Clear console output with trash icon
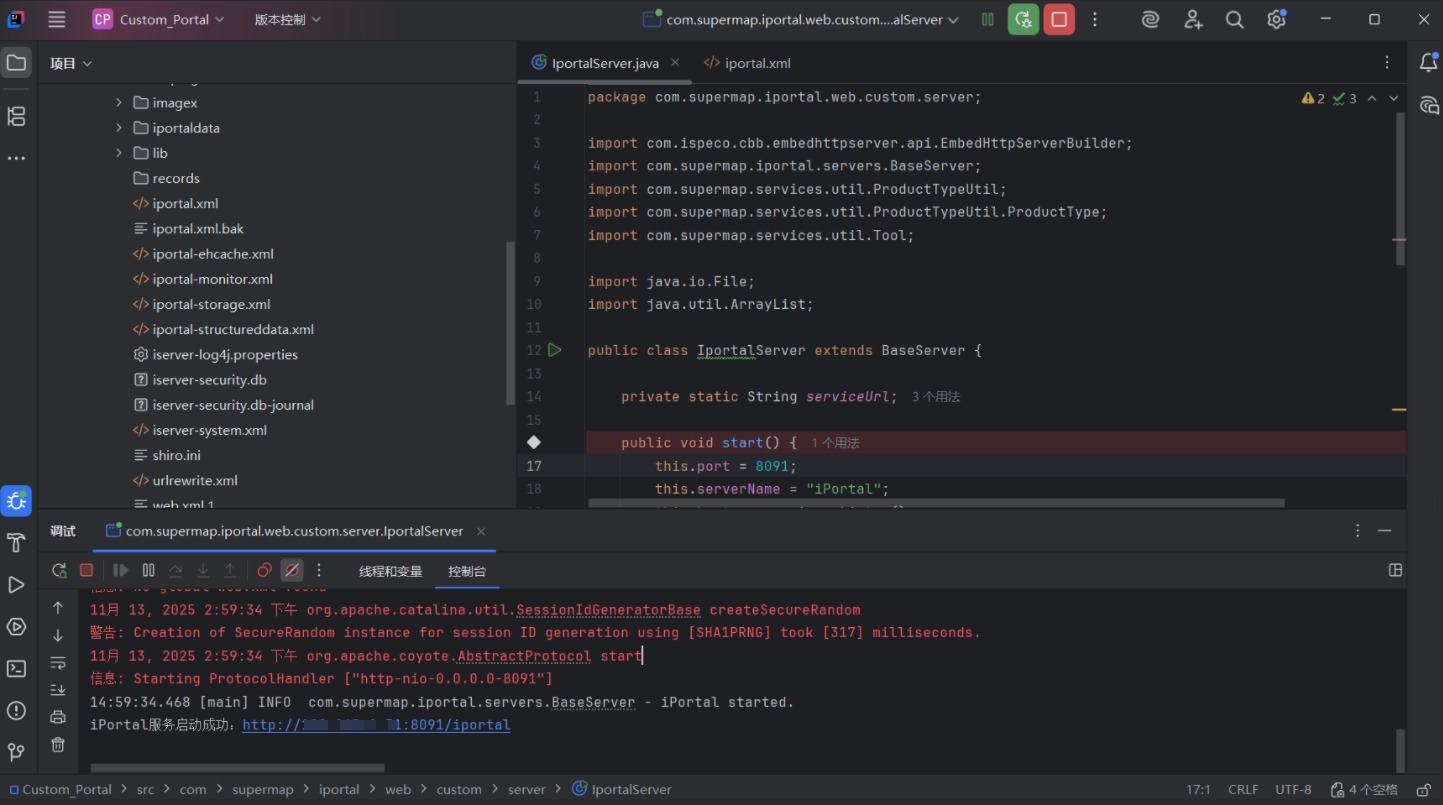Screen dimensions: 1443x805 pyautogui.click(x=58, y=745)
